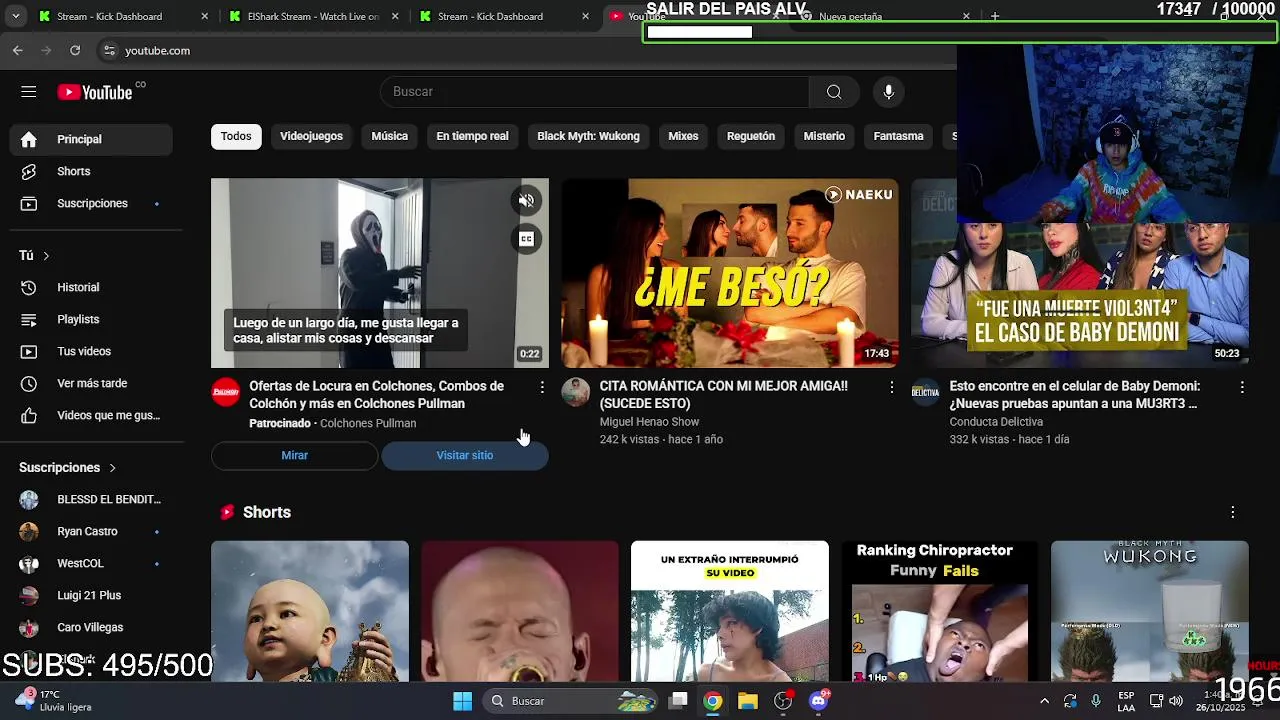Select the Mixes filter chip
This screenshot has height=720, width=1280.
point(683,136)
